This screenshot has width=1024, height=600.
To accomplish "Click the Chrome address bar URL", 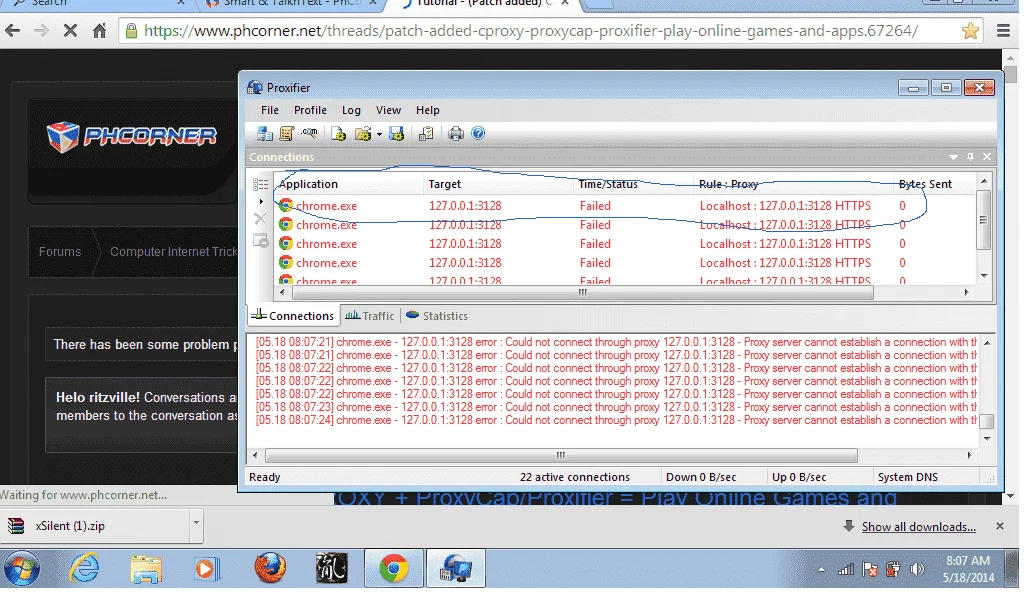I will (x=531, y=31).
